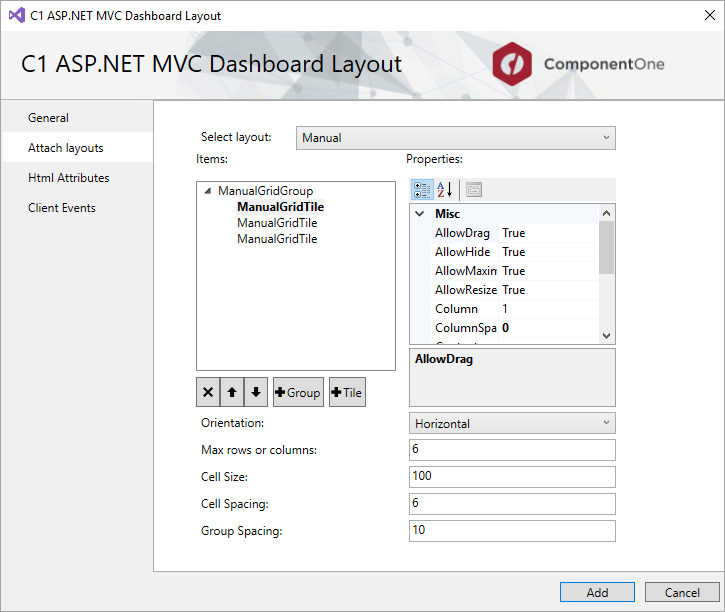Open the Select layout dropdown
Image resolution: width=725 pixels, height=612 pixels.
(456, 138)
